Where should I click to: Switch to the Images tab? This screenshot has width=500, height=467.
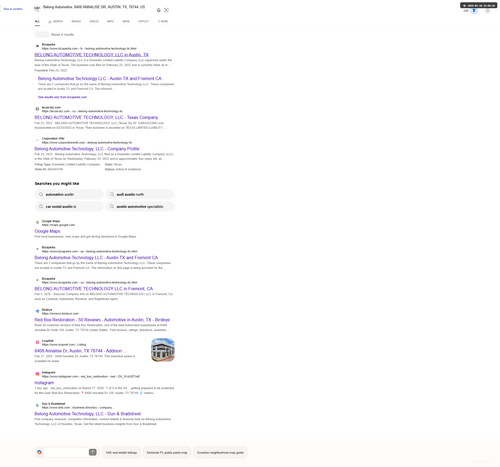pyautogui.click(x=76, y=21)
